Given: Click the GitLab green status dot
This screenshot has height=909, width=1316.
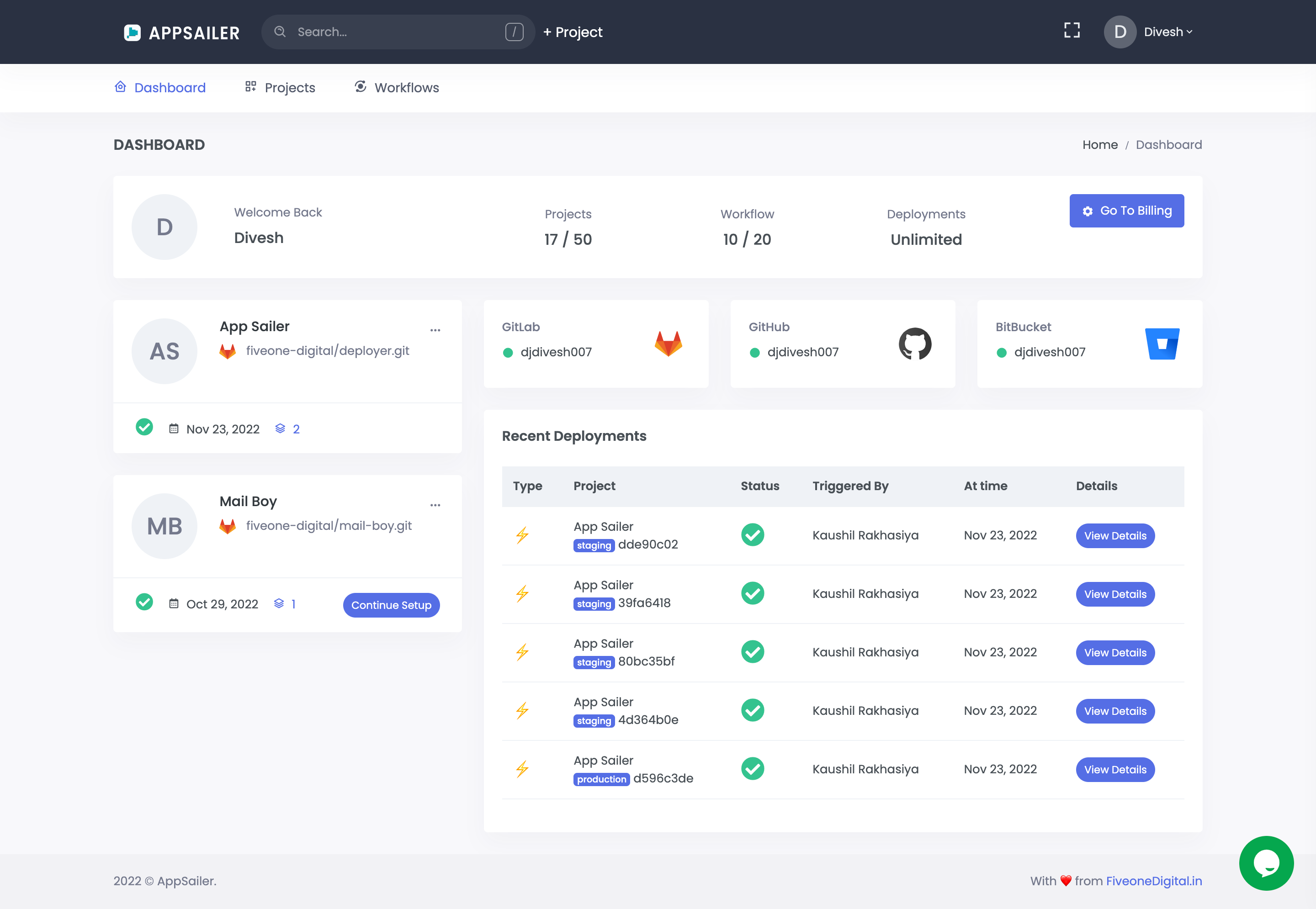Looking at the screenshot, I should pos(508,353).
